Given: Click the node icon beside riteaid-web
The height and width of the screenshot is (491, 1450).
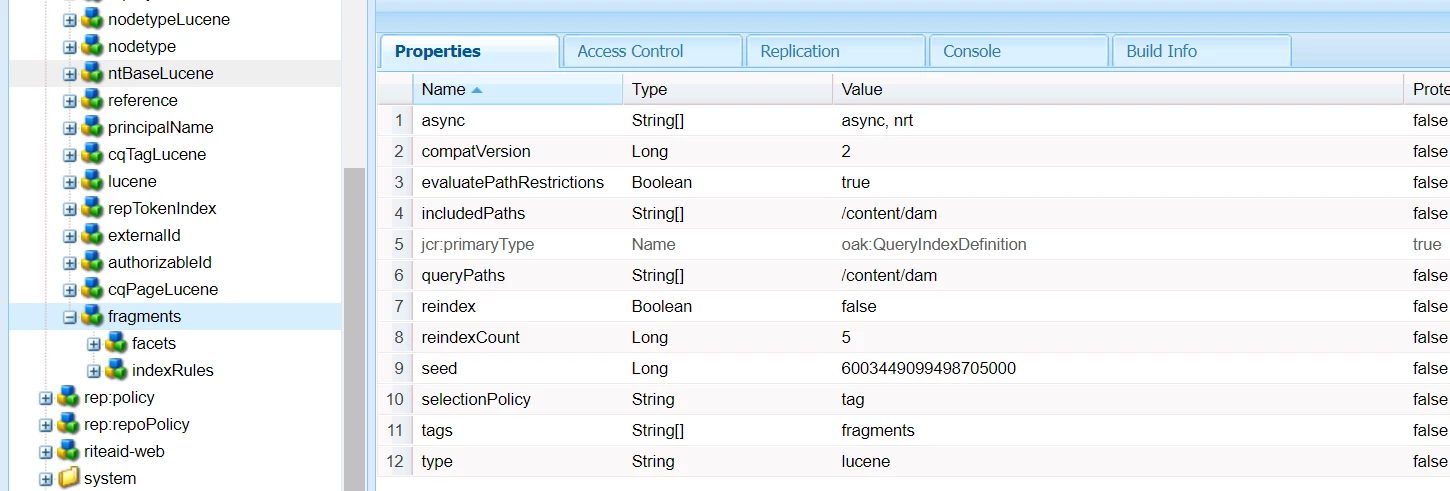Looking at the screenshot, I should (x=68, y=451).
